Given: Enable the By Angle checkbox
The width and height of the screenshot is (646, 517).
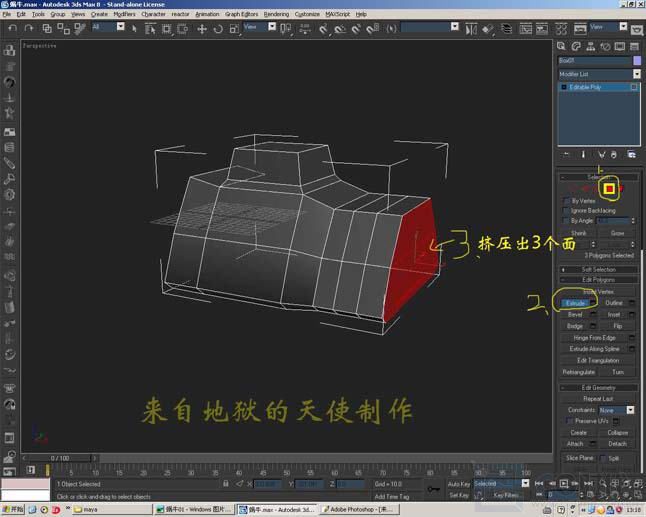Looking at the screenshot, I should (x=566, y=221).
